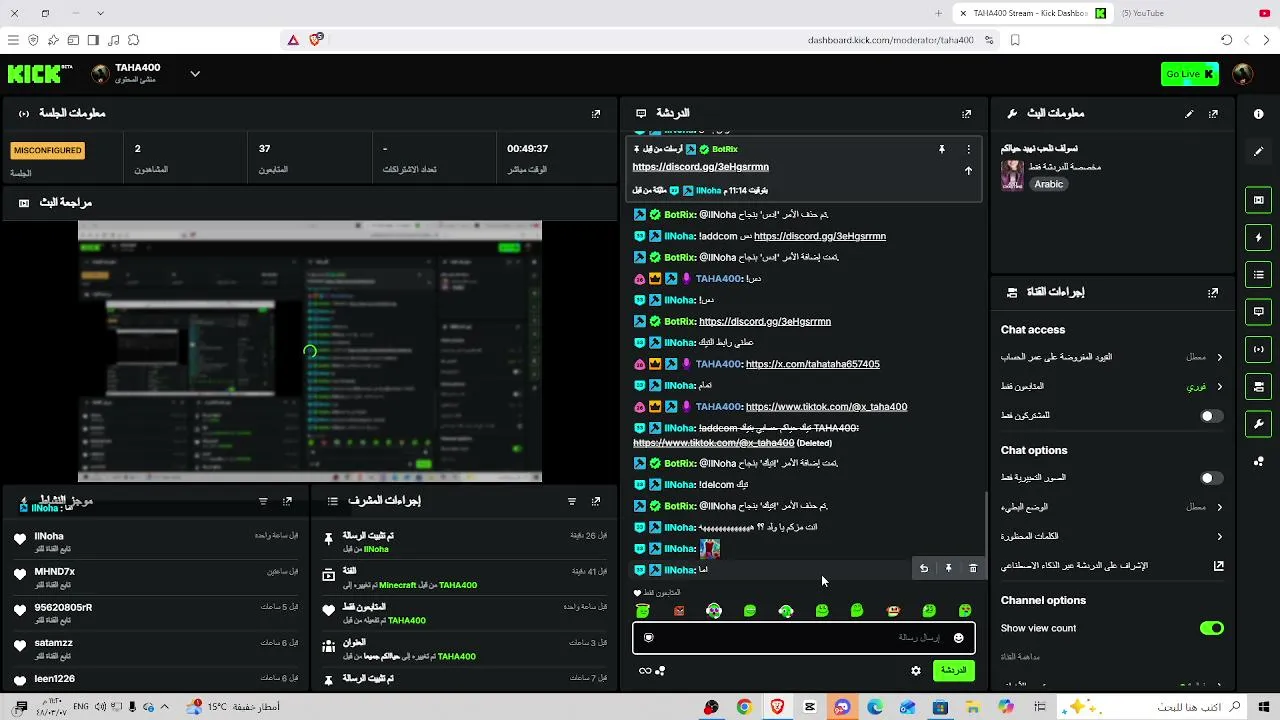The width and height of the screenshot is (1280, 720).
Task: Open chat settings gear icon
Action: click(x=916, y=671)
